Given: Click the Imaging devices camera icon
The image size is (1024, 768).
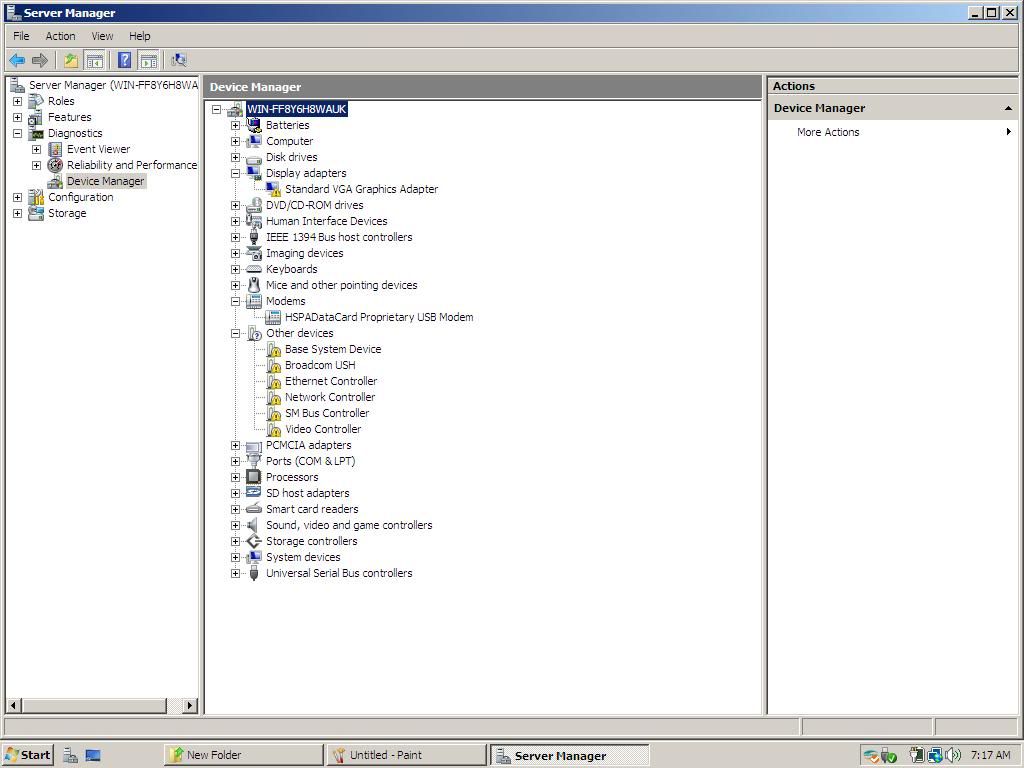Looking at the screenshot, I should coord(254,253).
